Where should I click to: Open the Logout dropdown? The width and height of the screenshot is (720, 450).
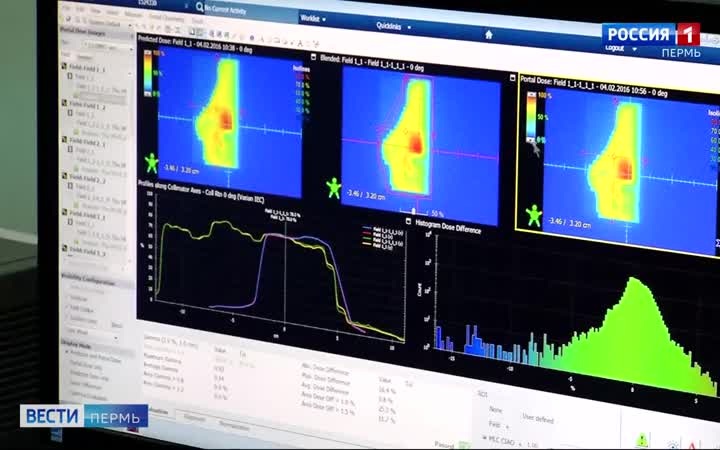(620, 48)
